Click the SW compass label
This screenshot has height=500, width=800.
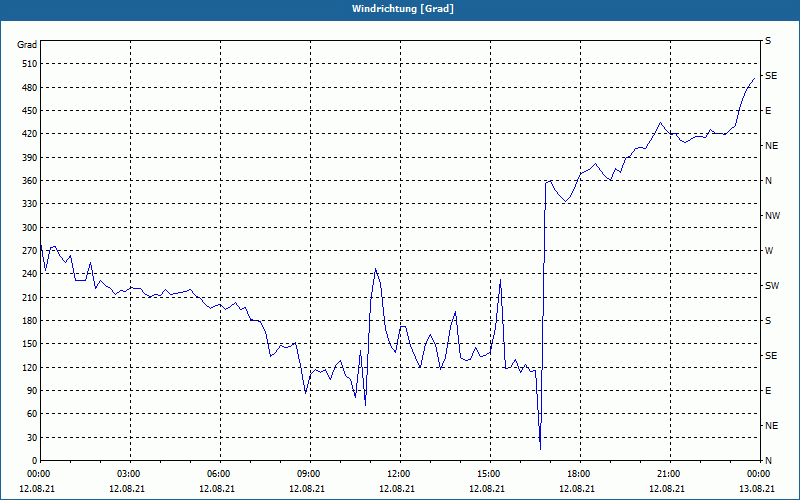click(x=772, y=286)
